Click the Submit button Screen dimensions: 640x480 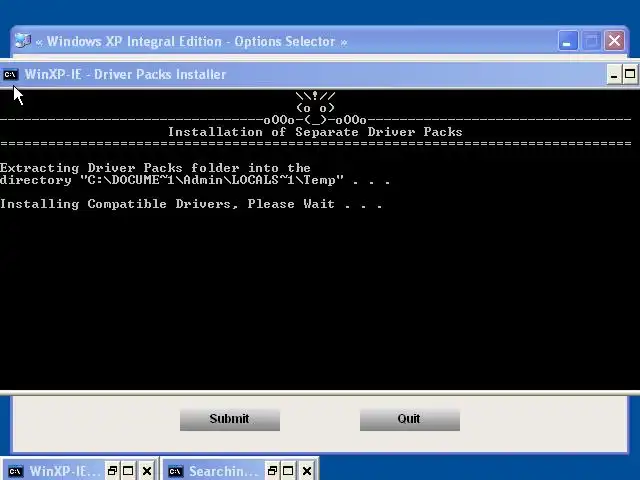(x=230, y=419)
